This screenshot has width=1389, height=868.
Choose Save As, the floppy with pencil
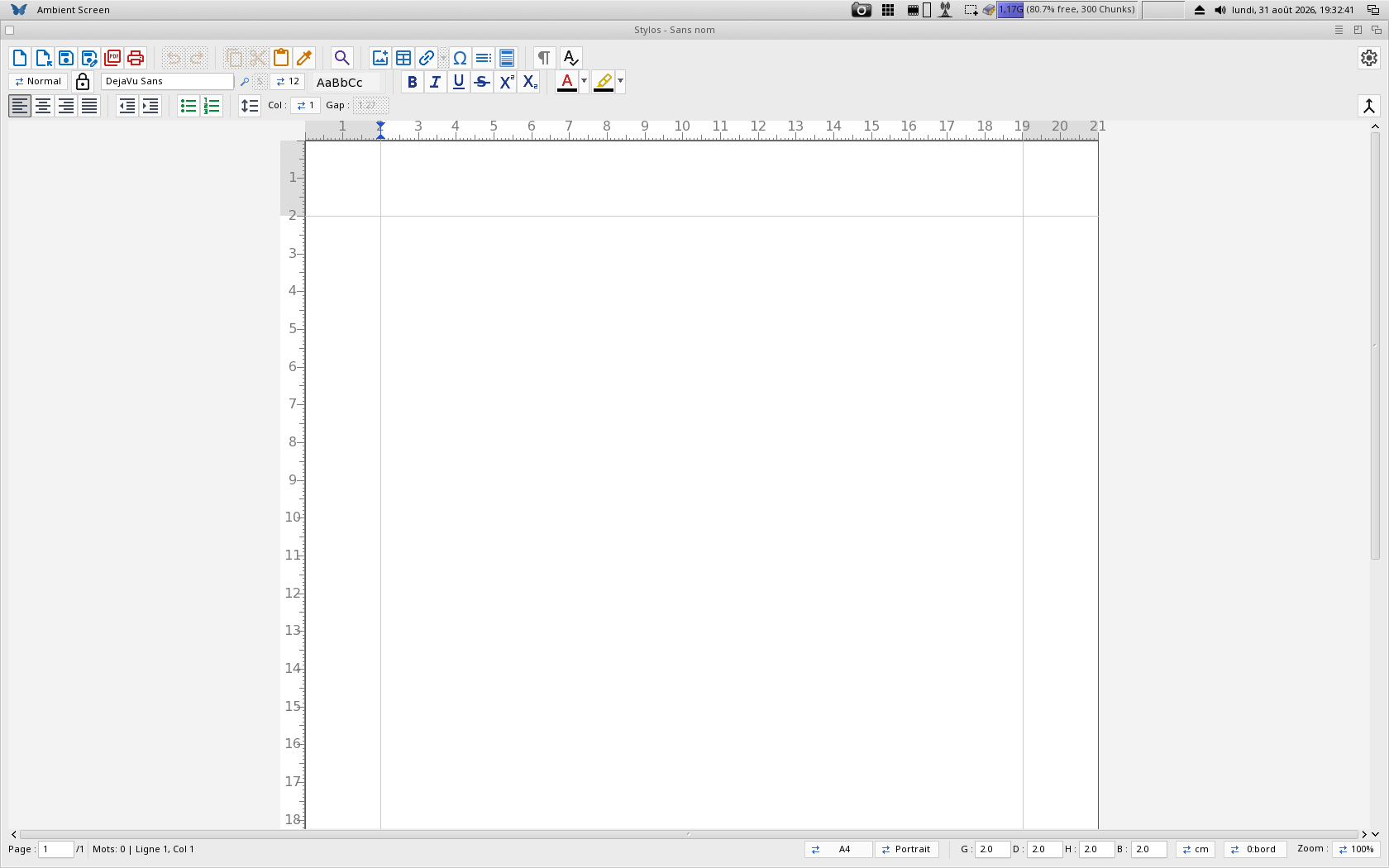[89, 58]
